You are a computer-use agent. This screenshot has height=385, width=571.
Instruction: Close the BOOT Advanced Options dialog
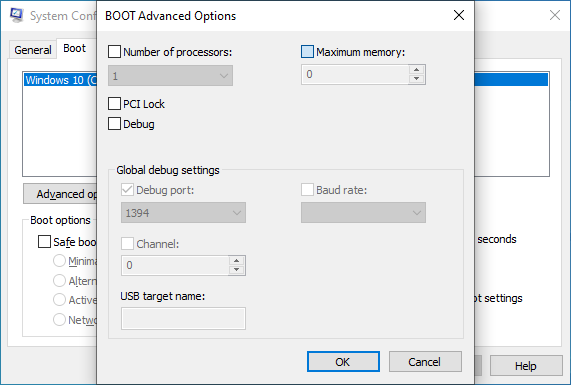[x=459, y=15]
